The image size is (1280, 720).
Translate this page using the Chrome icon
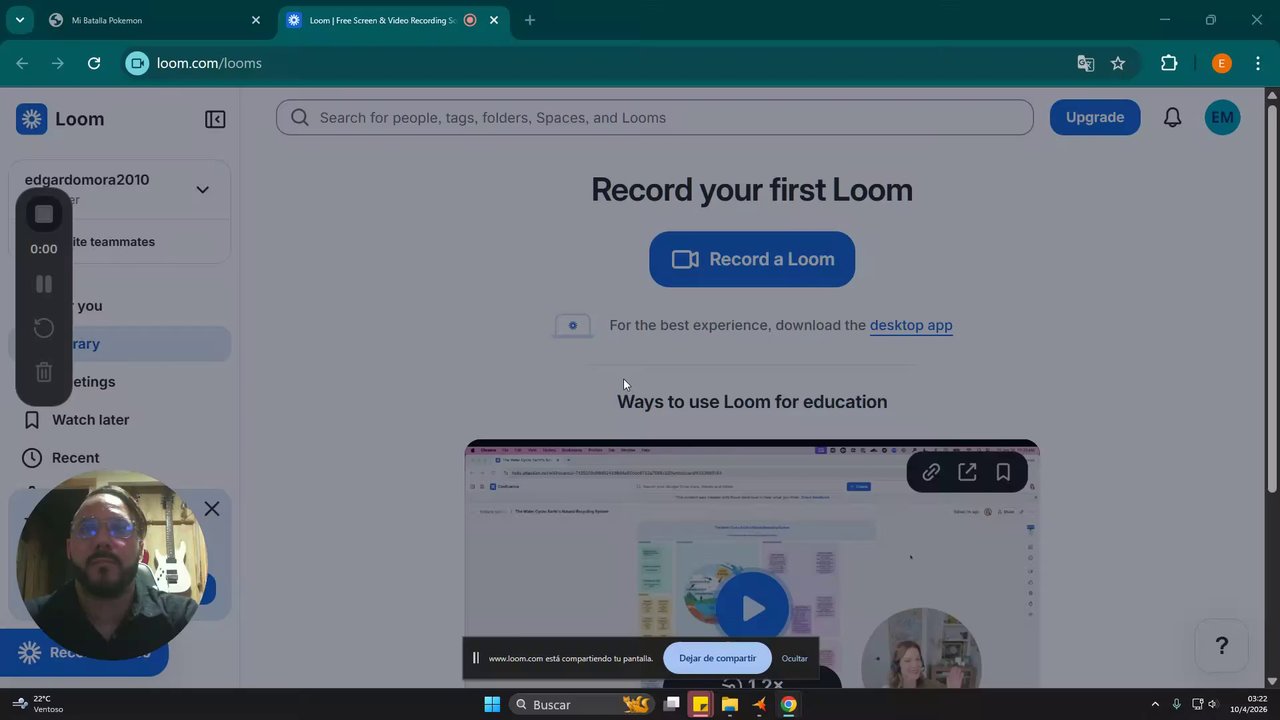coord(1085,63)
